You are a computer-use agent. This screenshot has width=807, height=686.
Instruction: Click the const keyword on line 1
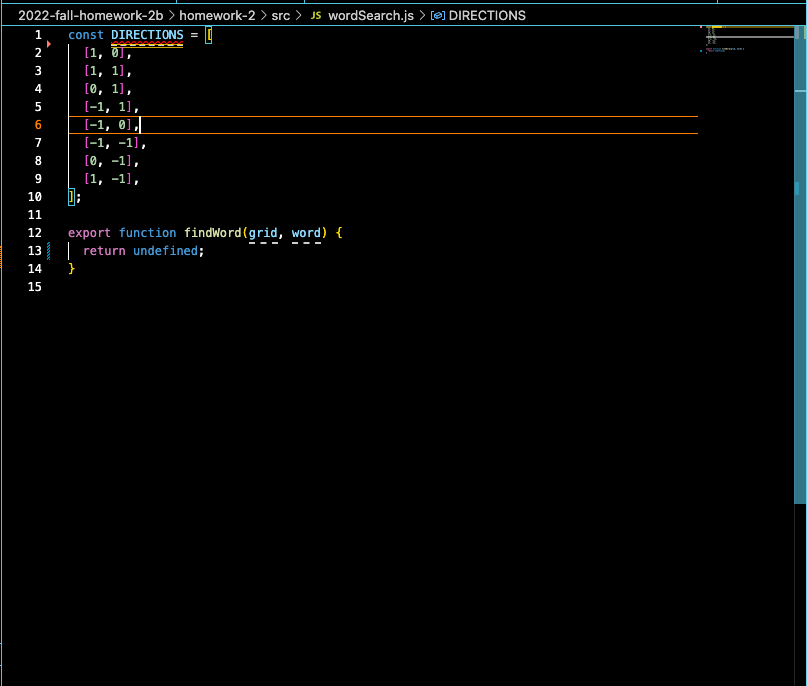pyautogui.click(x=86, y=35)
